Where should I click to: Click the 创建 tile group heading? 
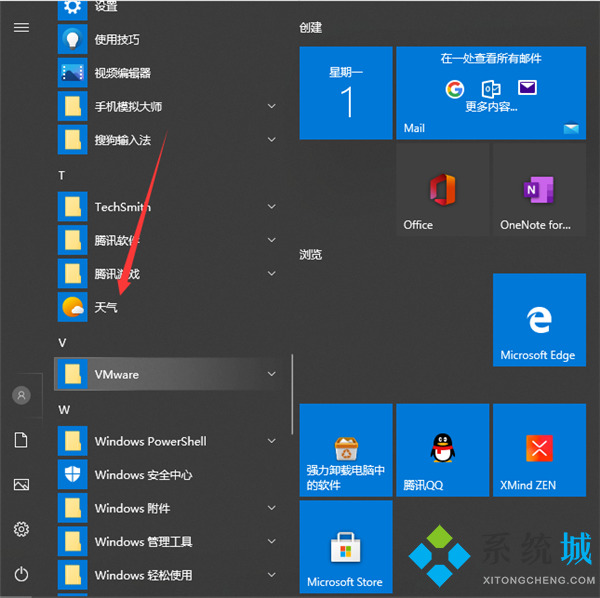coord(310,28)
